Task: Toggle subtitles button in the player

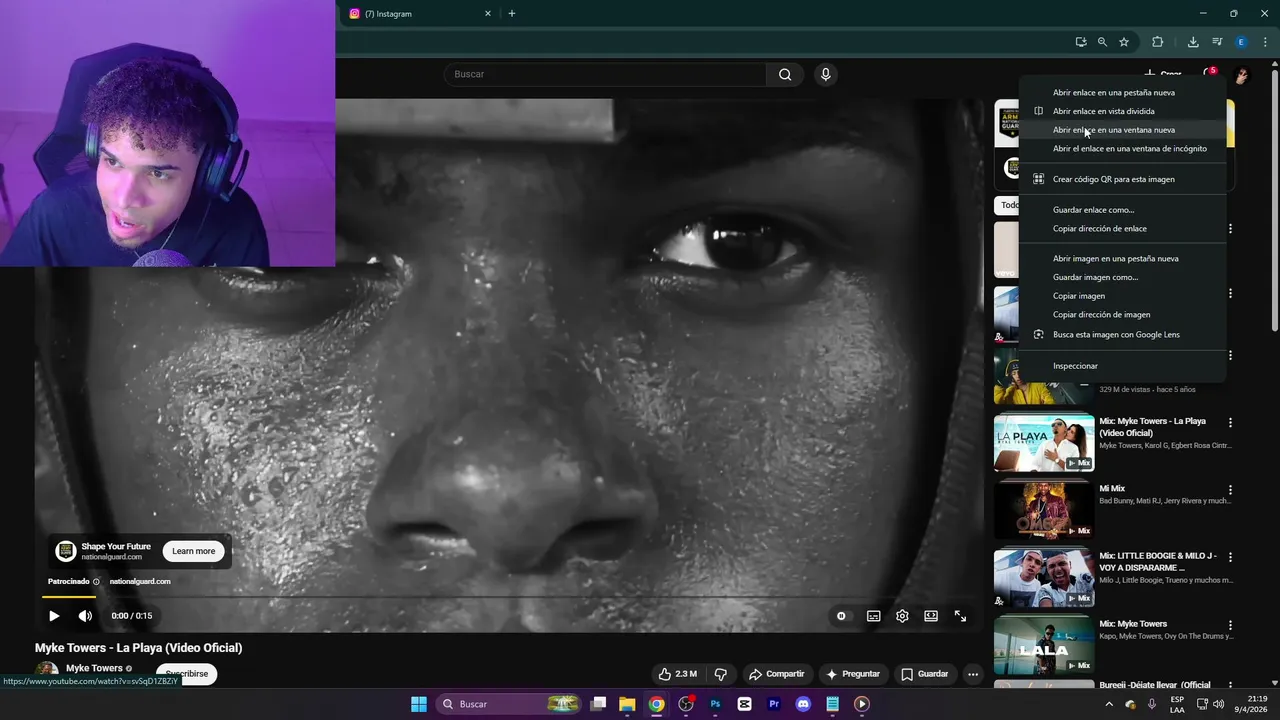Action: click(x=873, y=616)
